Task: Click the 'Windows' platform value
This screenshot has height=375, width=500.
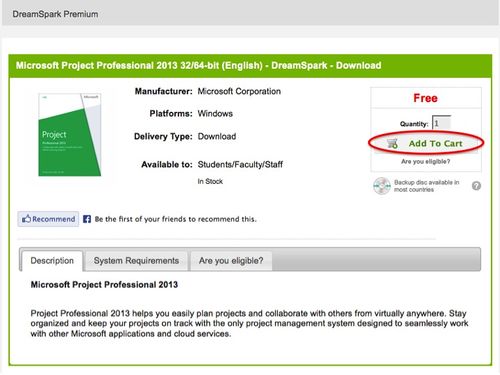Action: pos(215,114)
